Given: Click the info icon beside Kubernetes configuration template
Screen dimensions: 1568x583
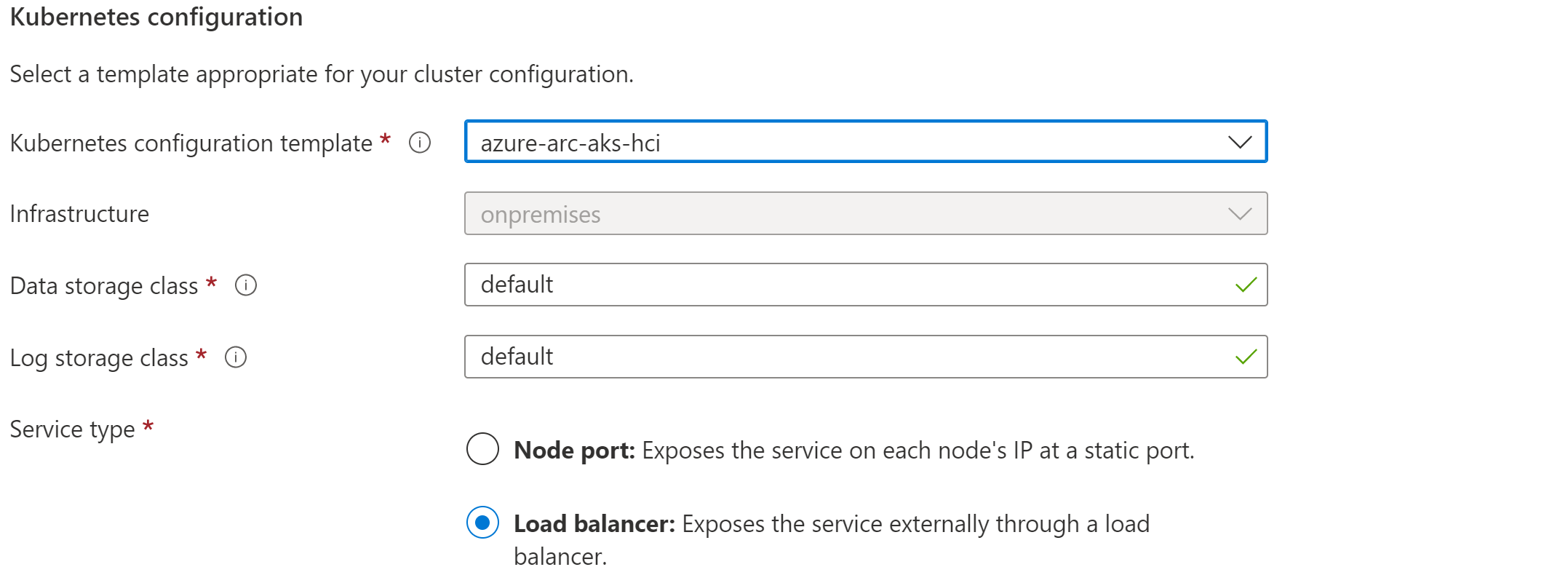Looking at the screenshot, I should pyautogui.click(x=420, y=143).
